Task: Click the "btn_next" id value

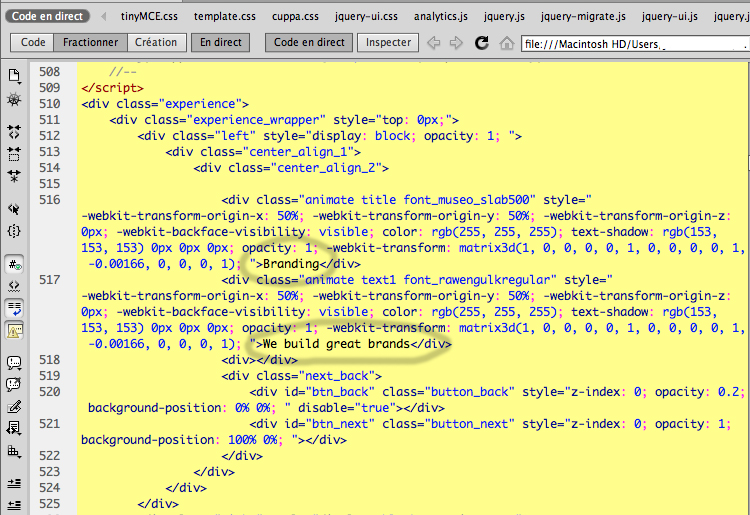Action: tap(340, 424)
